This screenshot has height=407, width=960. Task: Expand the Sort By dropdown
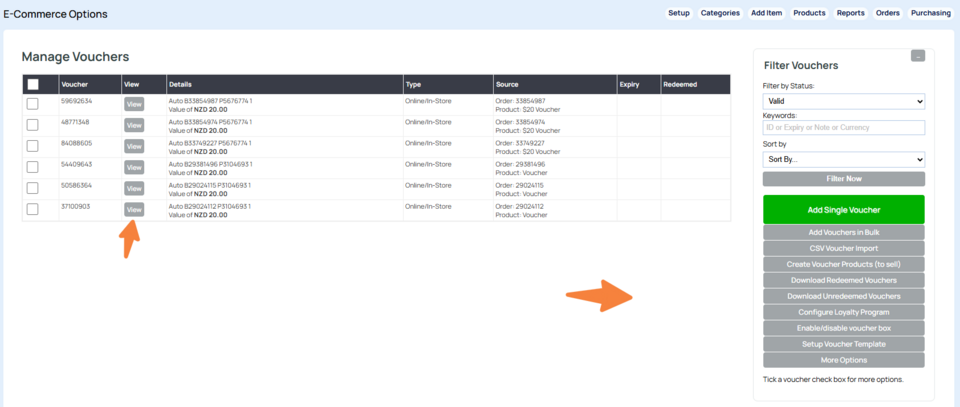coord(843,159)
